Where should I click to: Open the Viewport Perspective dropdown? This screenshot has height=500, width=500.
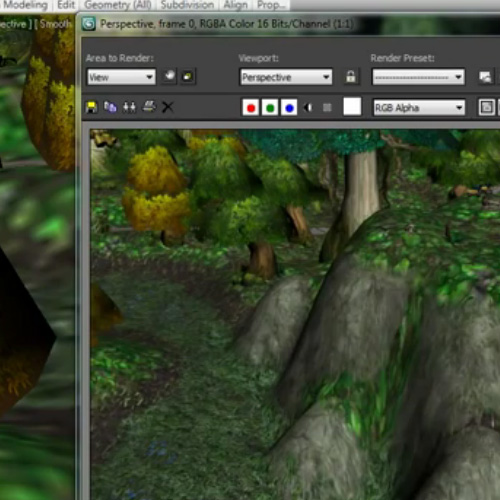tap(286, 77)
